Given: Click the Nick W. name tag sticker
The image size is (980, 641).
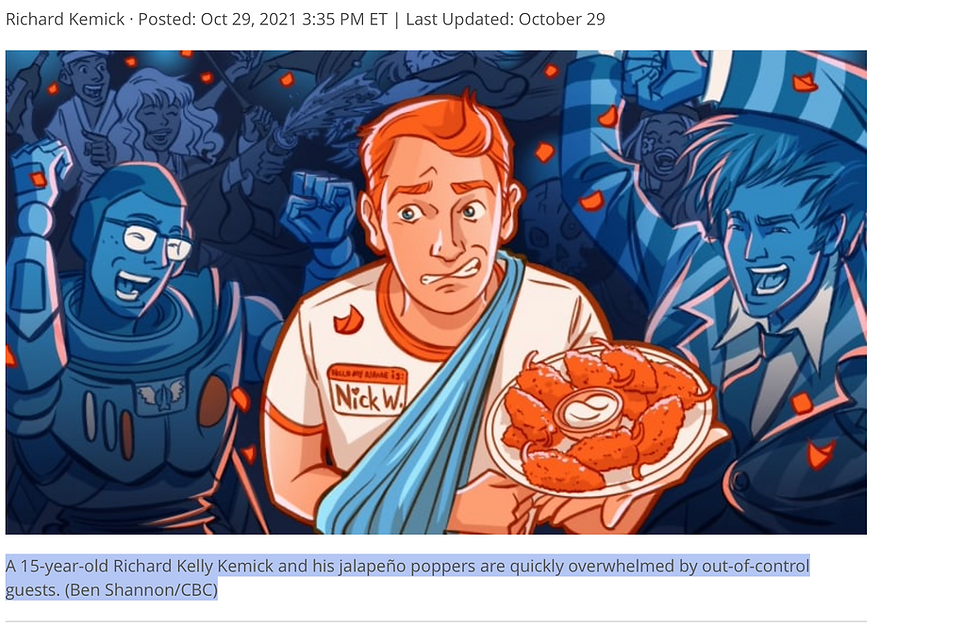Looking at the screenshot, I should pos(368,390).
